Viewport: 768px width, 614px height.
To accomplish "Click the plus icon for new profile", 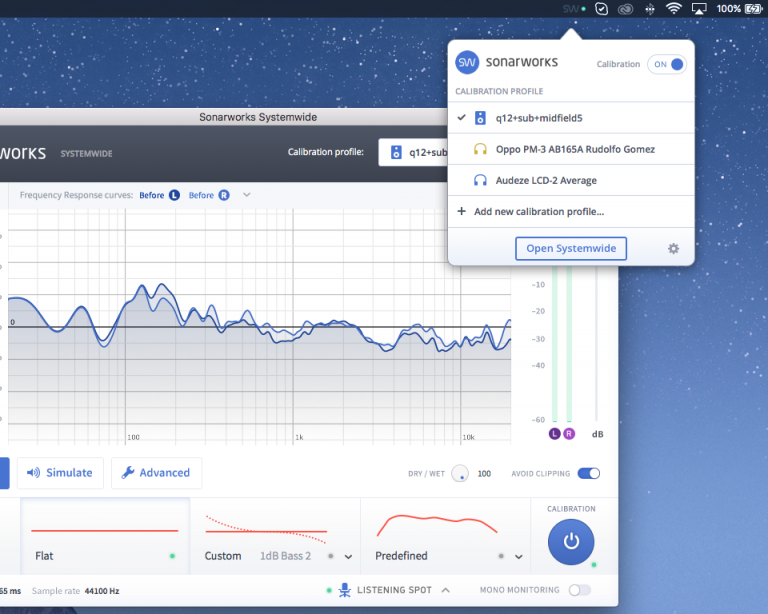I will [x=461, y=211].
